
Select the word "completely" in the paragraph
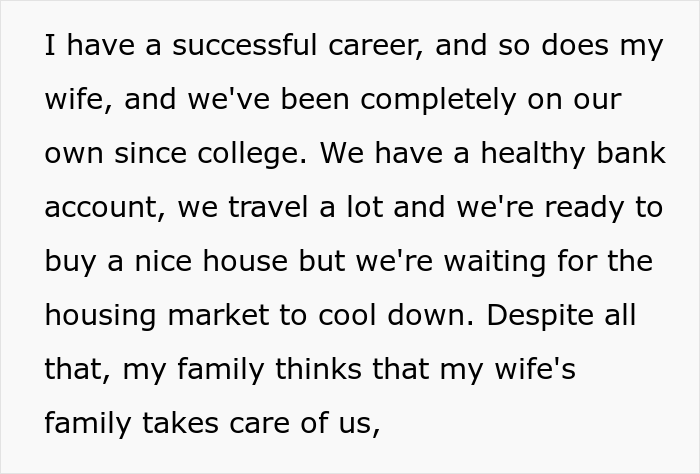pos(438,100)
